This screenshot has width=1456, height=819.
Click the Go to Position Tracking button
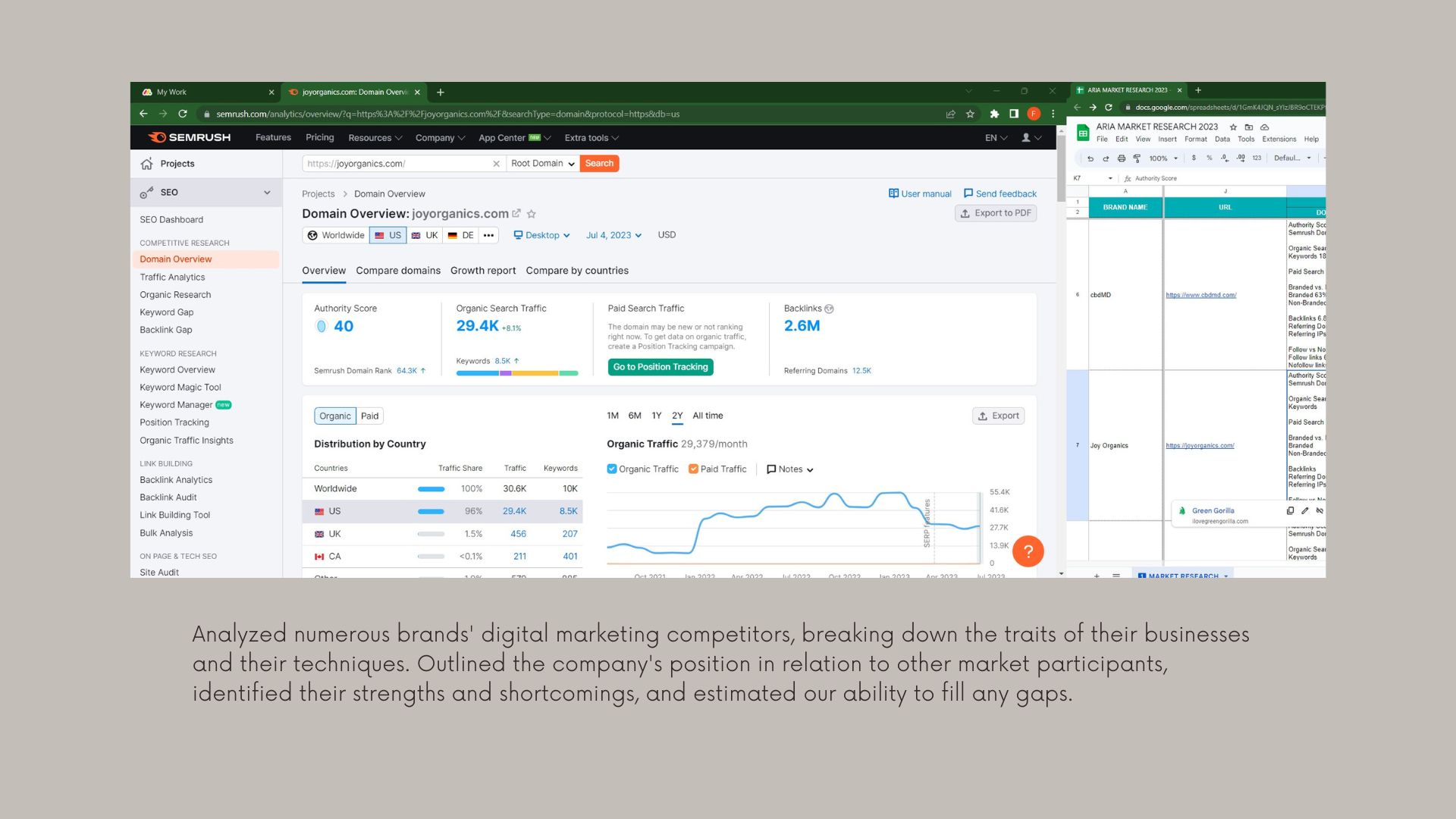[660, 367]
